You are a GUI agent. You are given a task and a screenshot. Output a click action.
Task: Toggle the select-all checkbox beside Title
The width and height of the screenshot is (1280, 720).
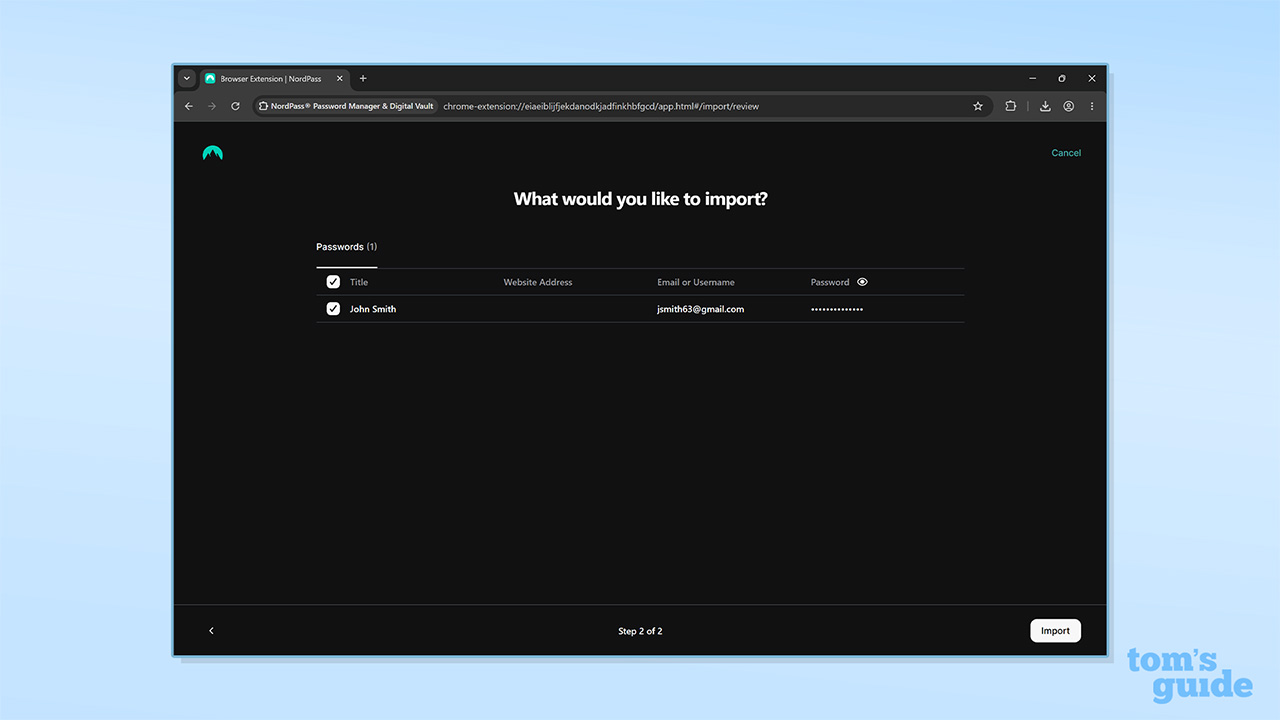tap(333, 282)
